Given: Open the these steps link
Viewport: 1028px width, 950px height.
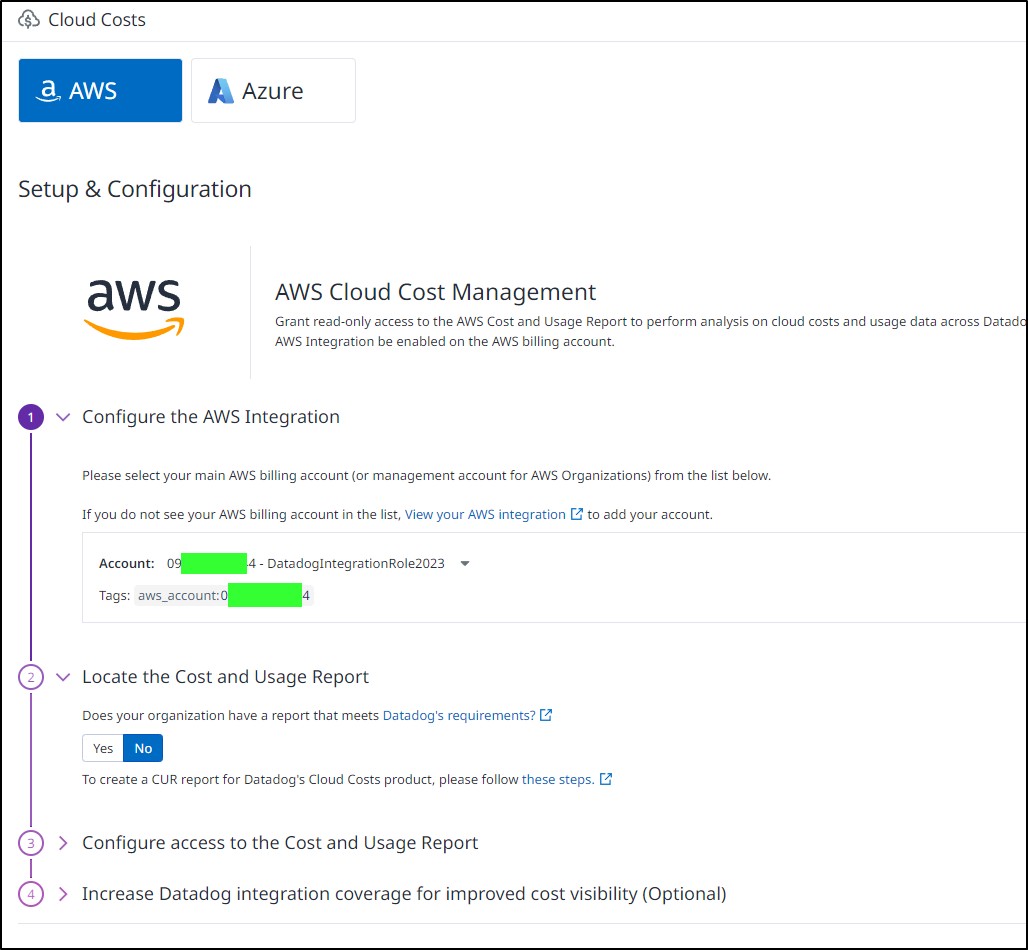Looking at the screenshot, I should [x=558, y=780].
